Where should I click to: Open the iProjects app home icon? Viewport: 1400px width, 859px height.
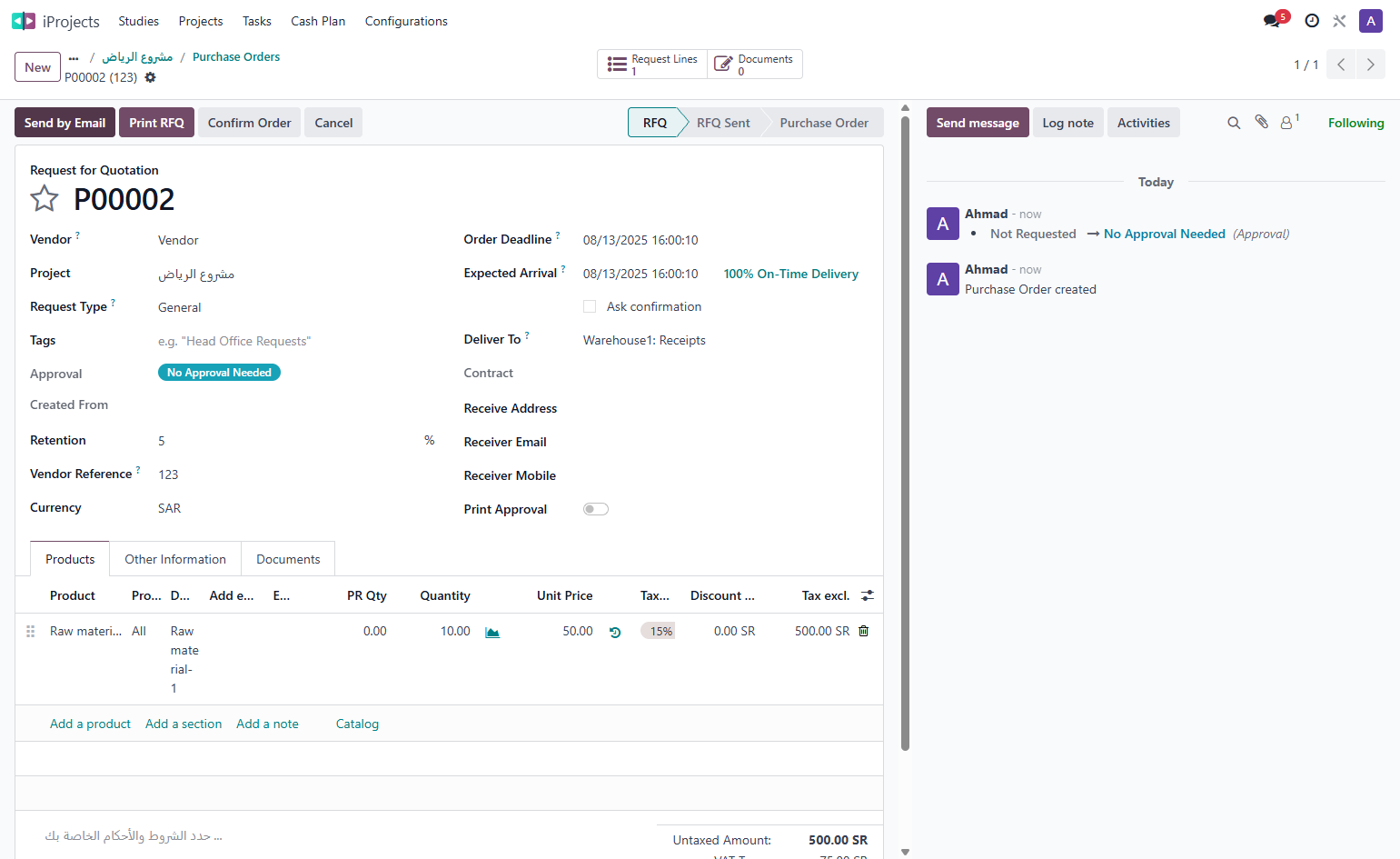(24, 21)
